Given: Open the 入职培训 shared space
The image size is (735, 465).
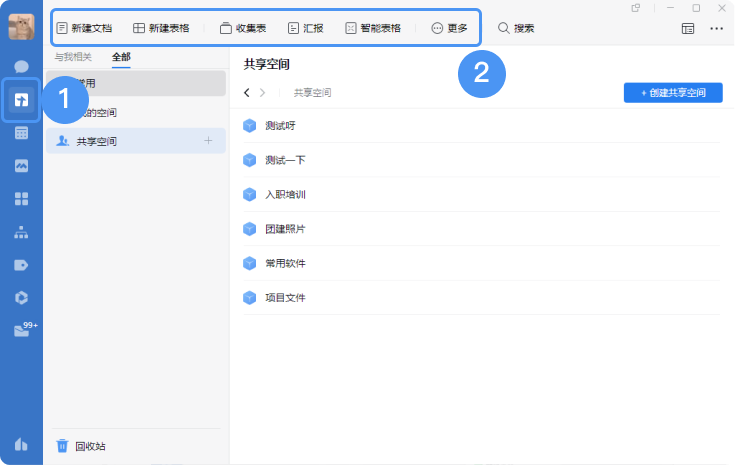Looking at the screenshot, I should 285,193.
